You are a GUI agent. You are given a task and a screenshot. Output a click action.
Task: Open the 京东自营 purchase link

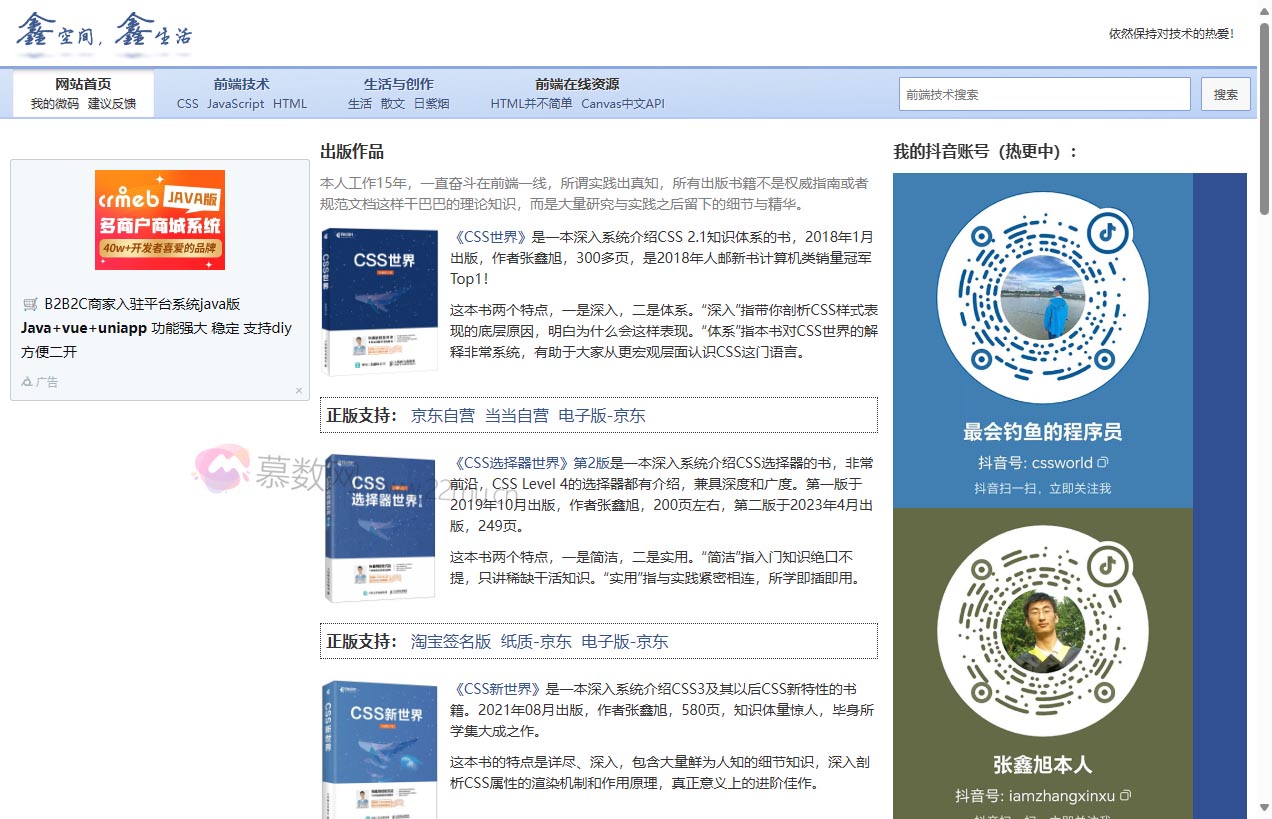pyautogui.click(x=442, y=416)
